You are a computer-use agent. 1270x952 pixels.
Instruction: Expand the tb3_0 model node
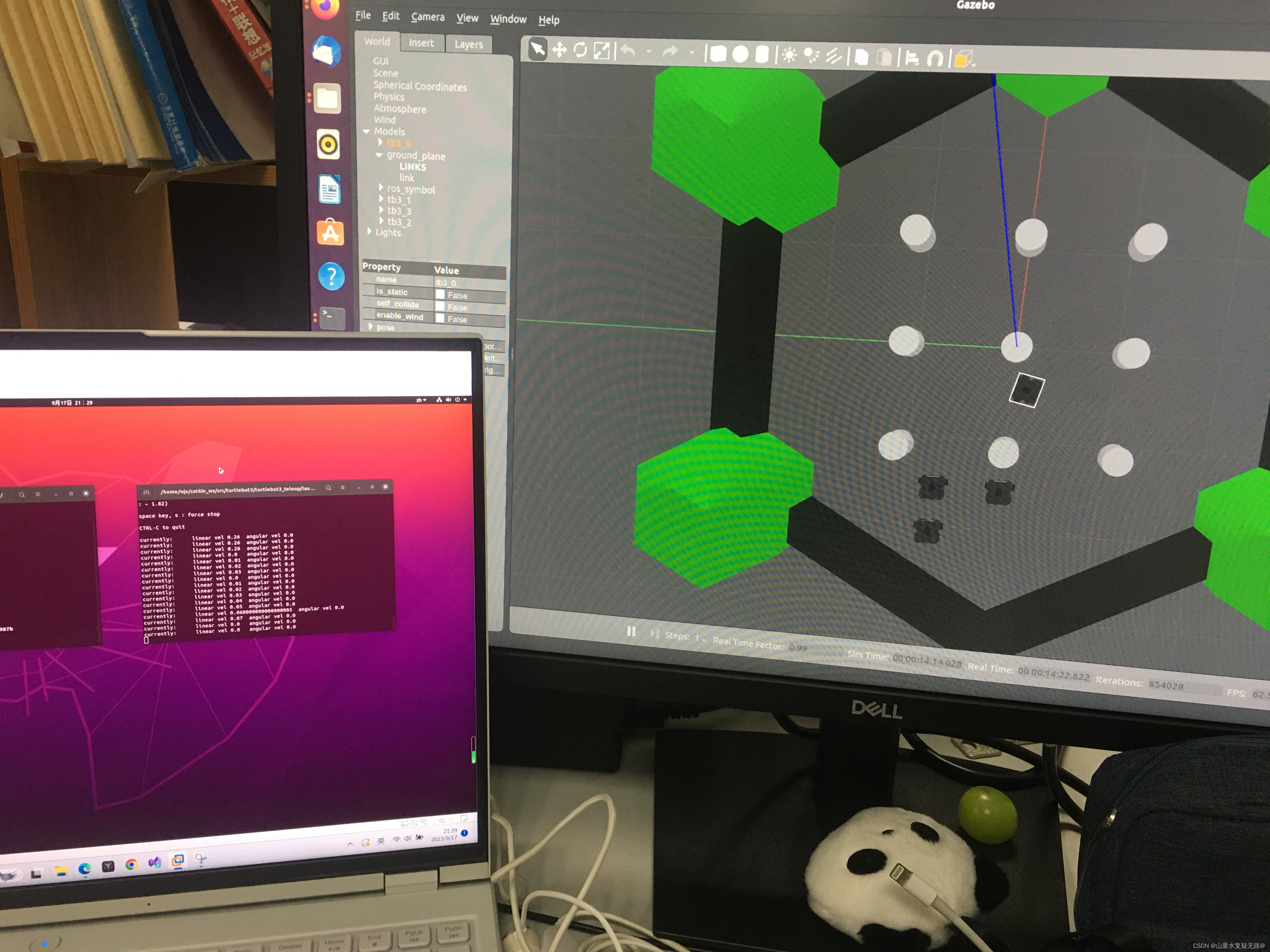[x=380, y=142]
